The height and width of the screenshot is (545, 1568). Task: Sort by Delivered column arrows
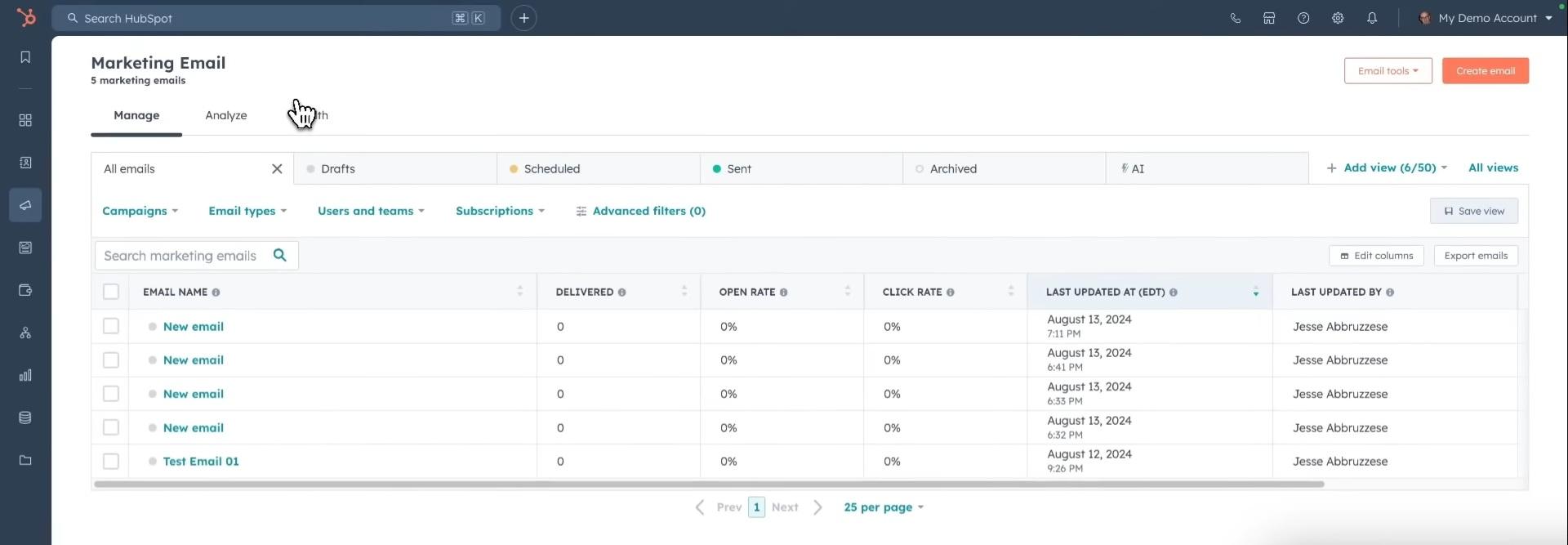tap(684, 292)
